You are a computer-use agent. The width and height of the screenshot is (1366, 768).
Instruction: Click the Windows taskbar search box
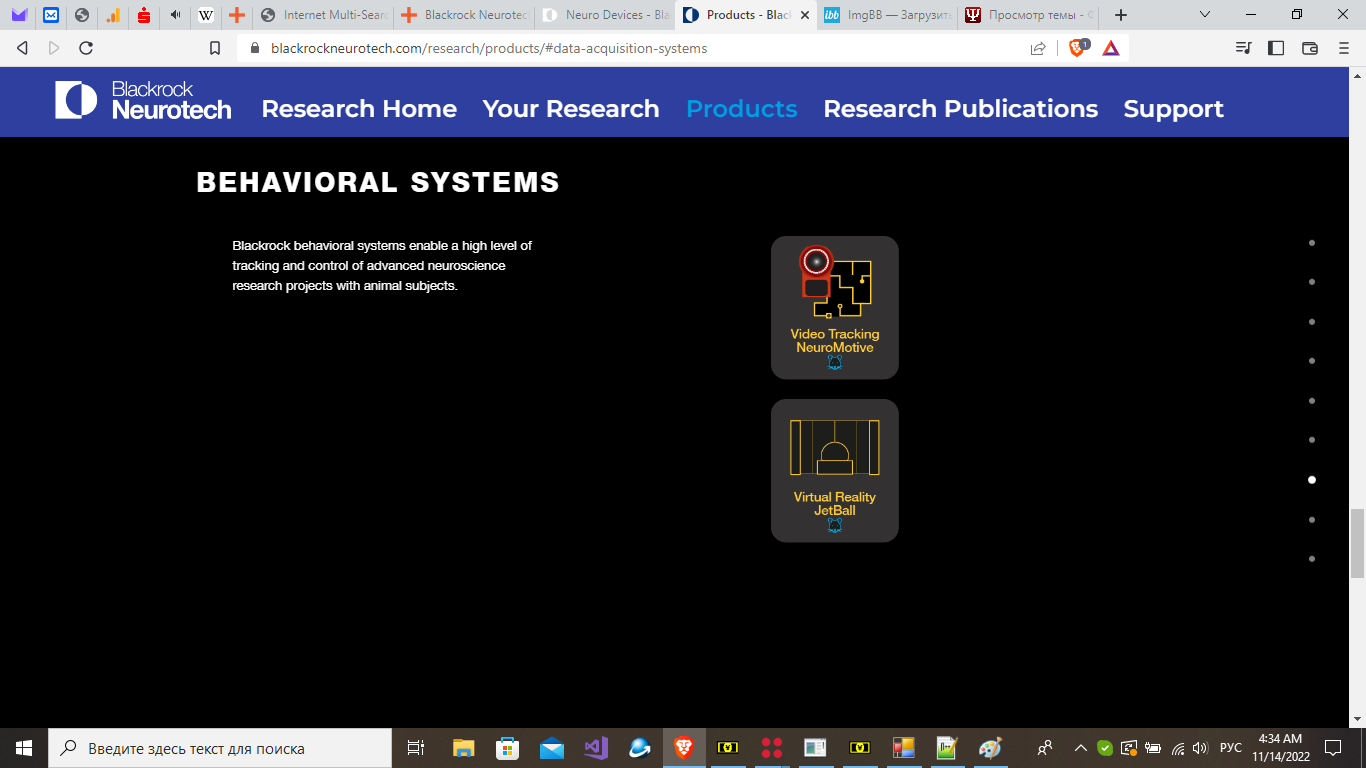tap(220, 748)
